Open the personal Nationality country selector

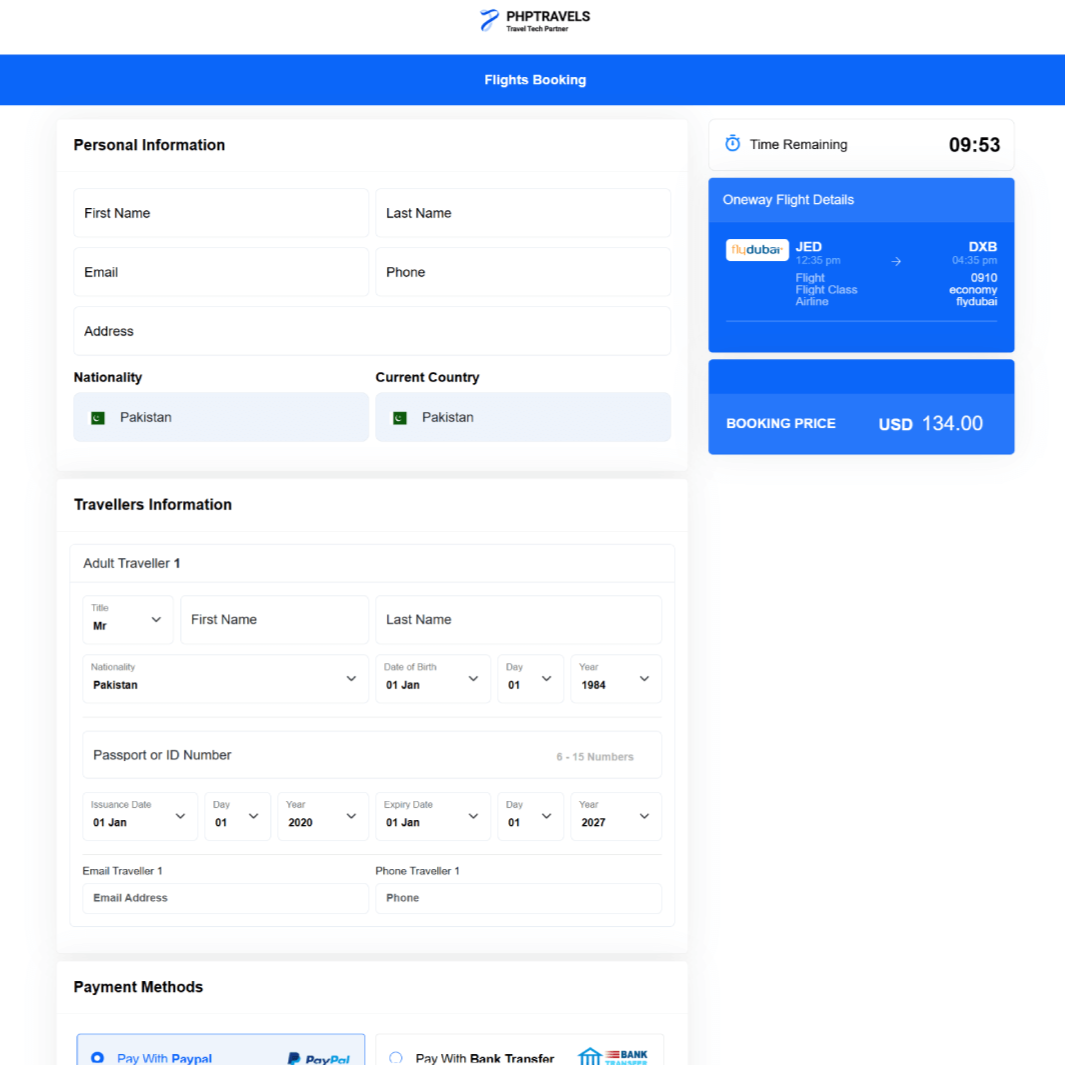221,417
